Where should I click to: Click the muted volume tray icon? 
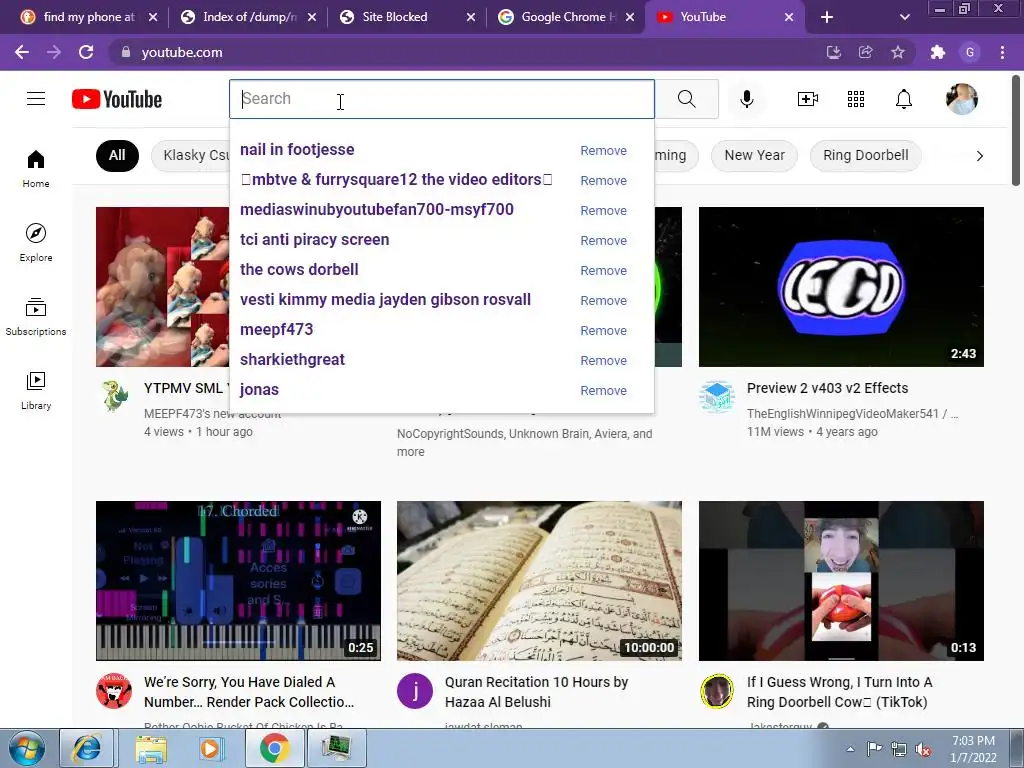923,749
